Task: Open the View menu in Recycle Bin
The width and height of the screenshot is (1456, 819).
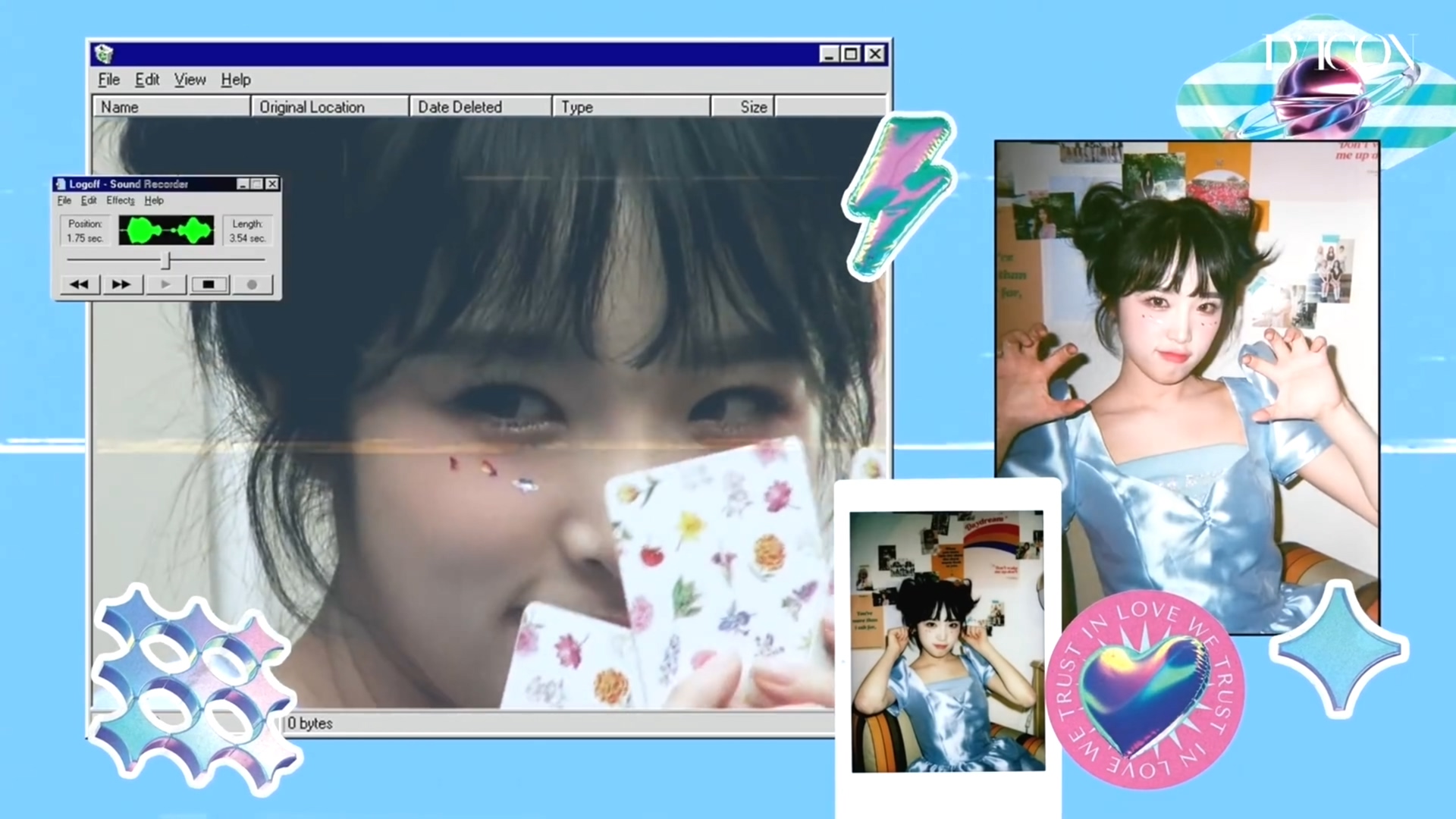Action: point(190,80)
